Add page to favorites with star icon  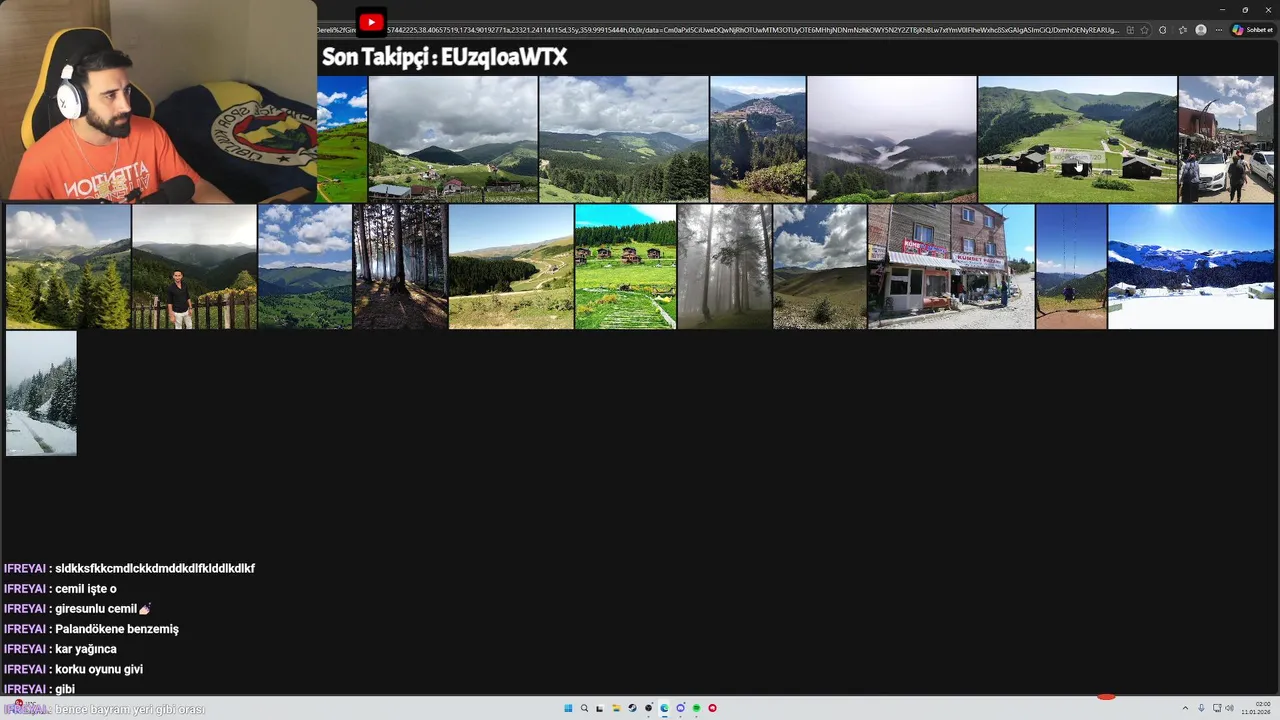(x=1144, y=30)
